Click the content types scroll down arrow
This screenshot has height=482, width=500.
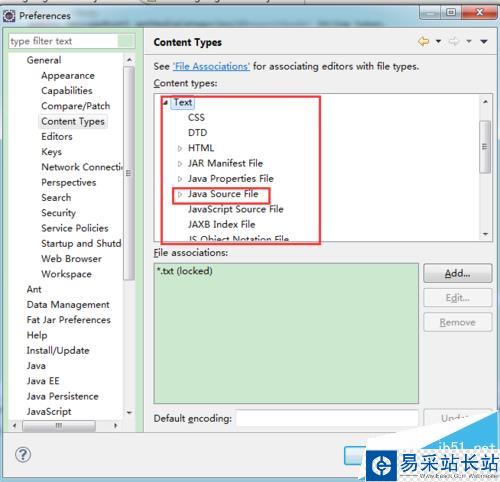485,235
